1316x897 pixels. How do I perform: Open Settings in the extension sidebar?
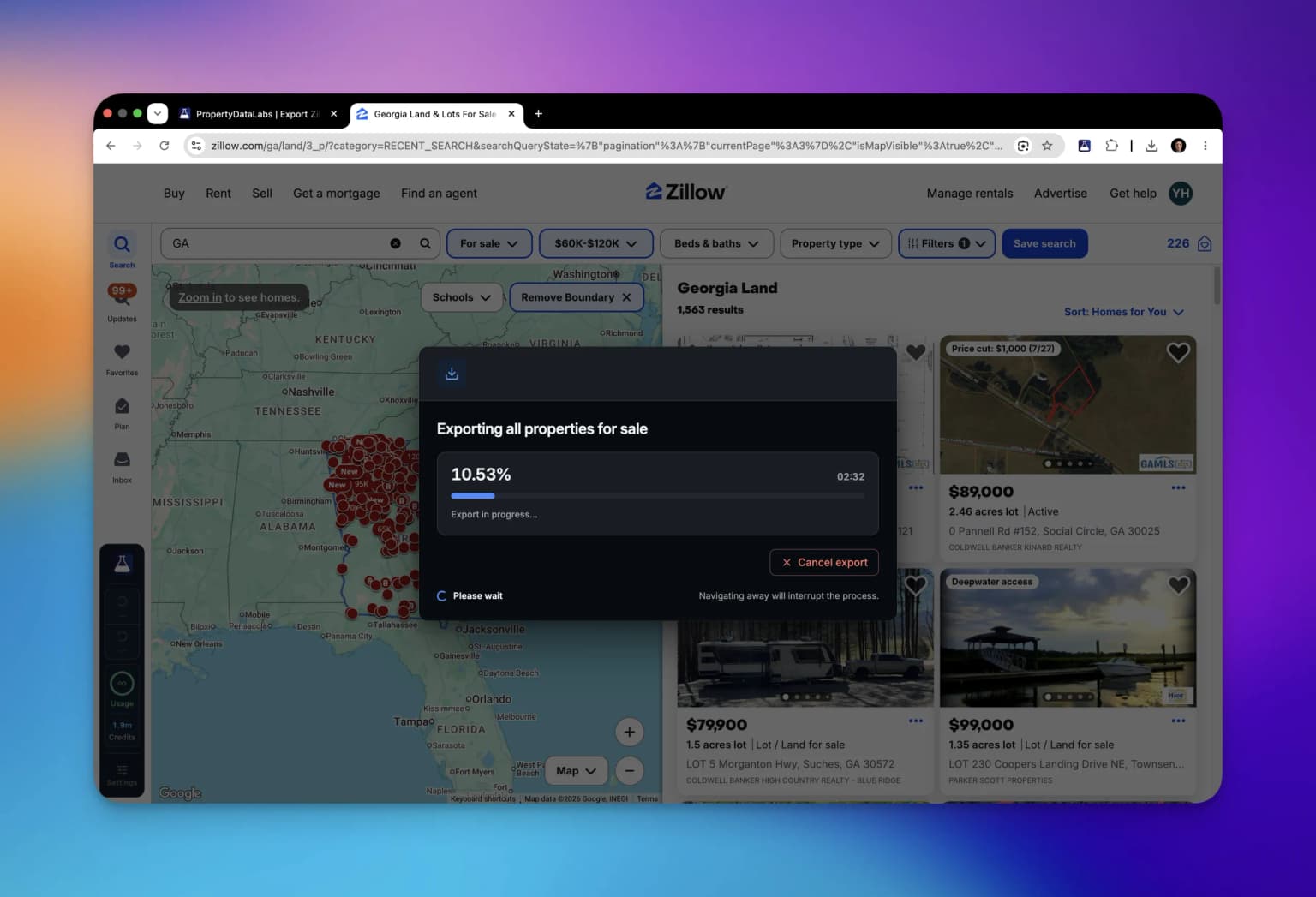tap(122, 774)
